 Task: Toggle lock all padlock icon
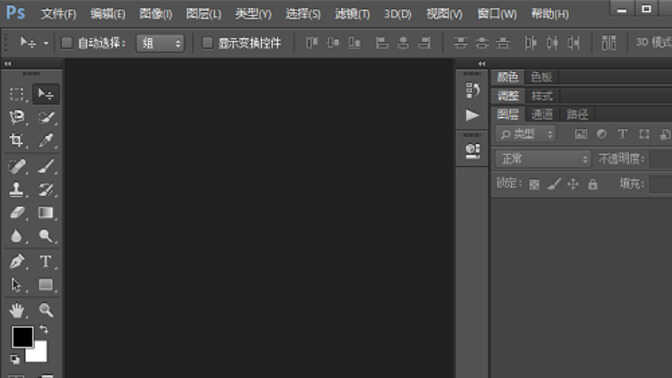[x=593, y=185]
